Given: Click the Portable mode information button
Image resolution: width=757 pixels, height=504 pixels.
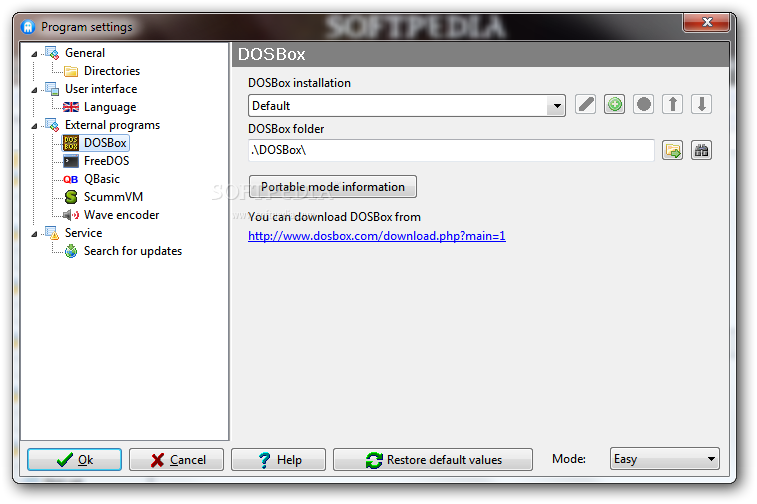Looking at the screenshot, I should pos(333,187).
